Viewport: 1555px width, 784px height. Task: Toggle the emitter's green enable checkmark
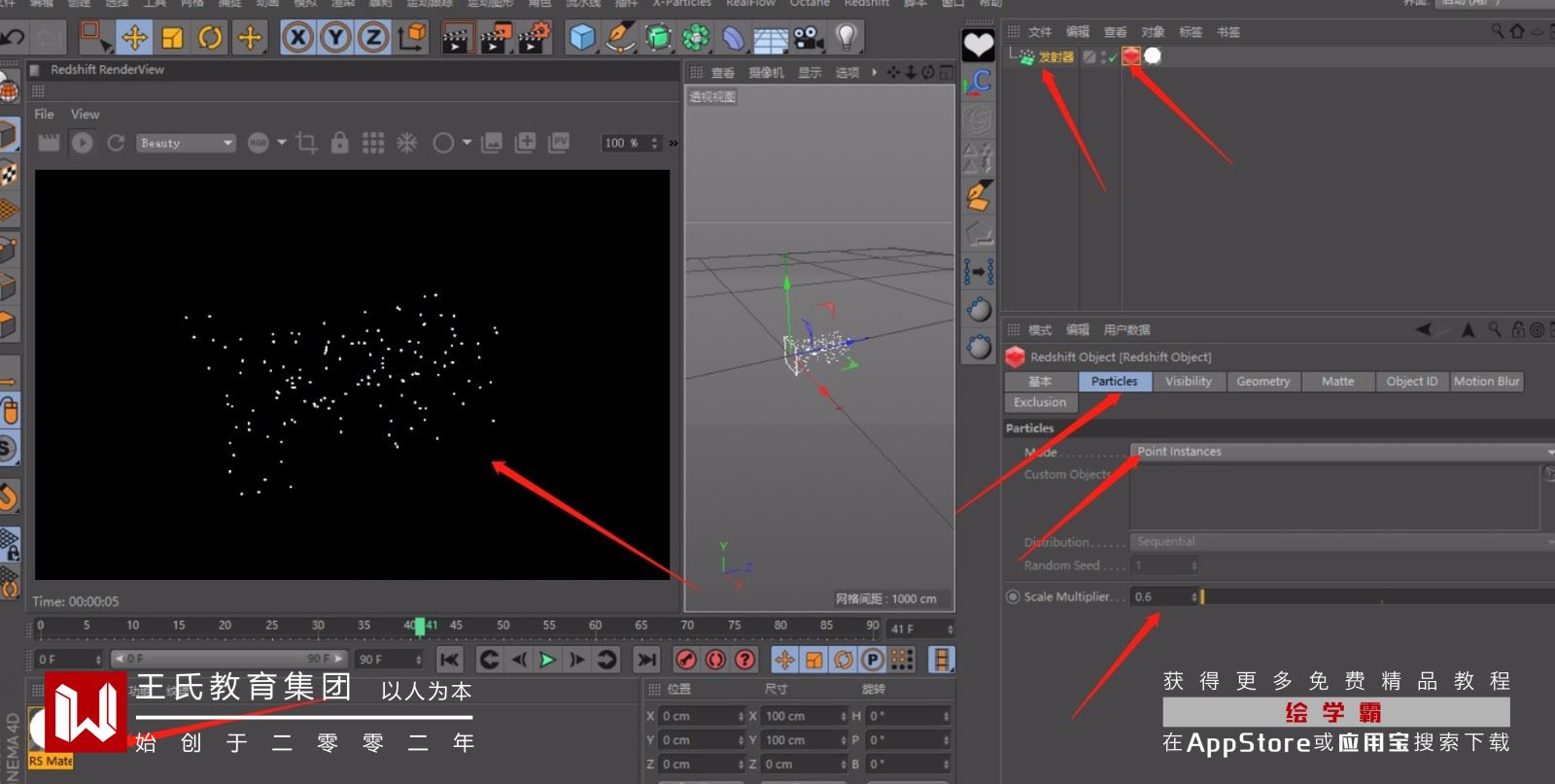1114,57
